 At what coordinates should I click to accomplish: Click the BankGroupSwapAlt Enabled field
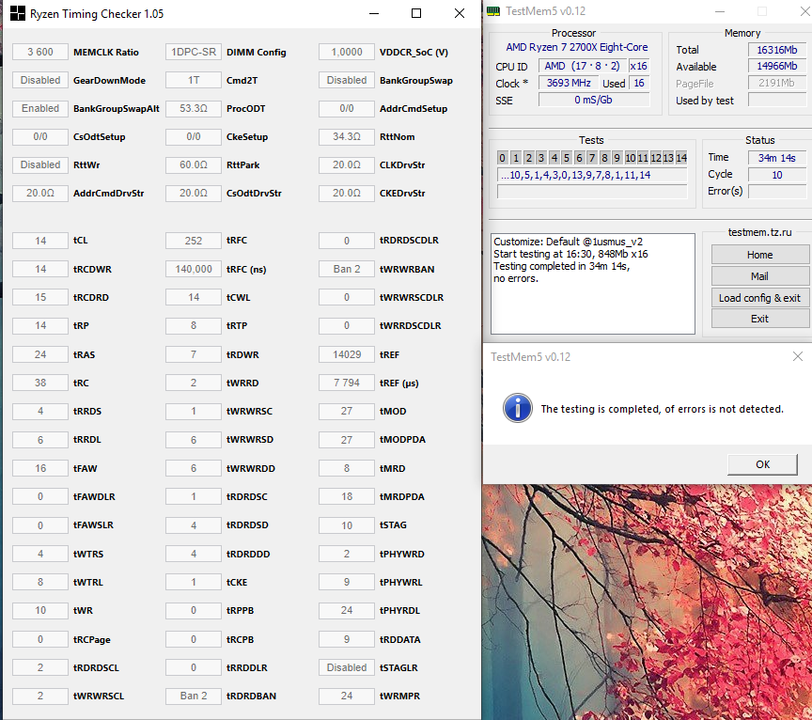[40, 108]
